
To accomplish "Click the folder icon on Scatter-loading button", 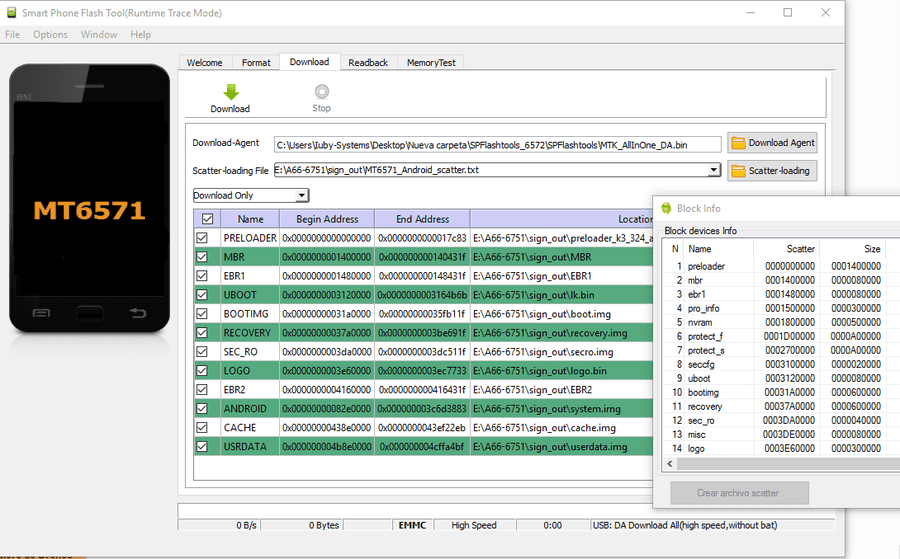I will coord(738,171).
